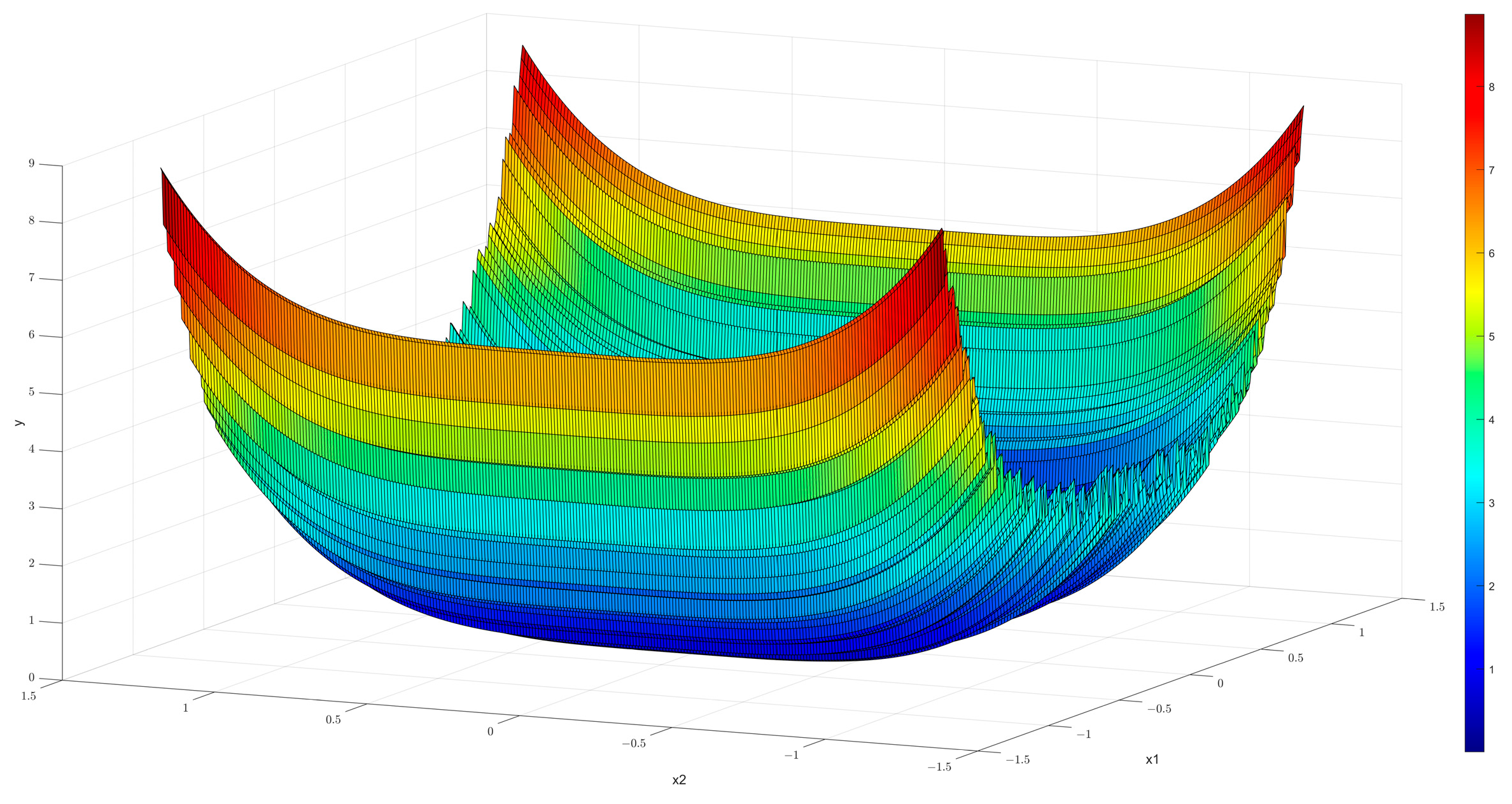Select the vertical y axis label

(19, 422)
